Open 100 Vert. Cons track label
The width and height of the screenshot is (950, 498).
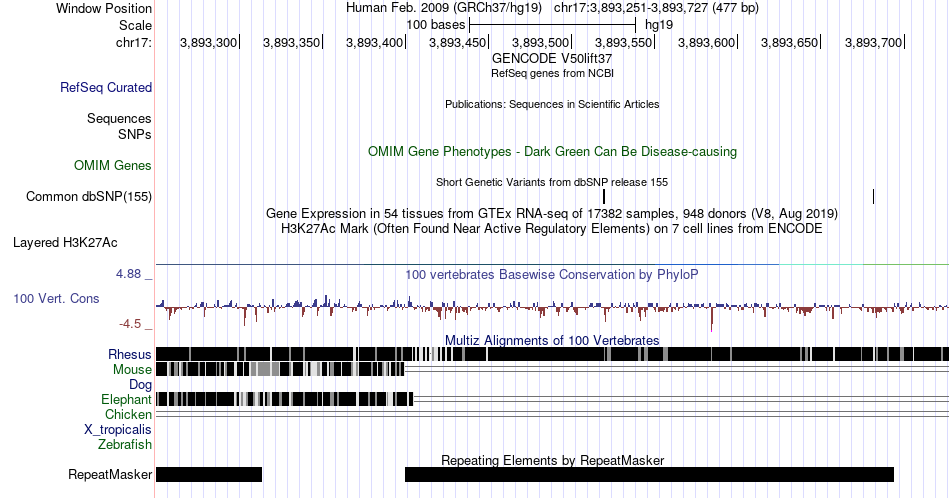pos(56,298)
